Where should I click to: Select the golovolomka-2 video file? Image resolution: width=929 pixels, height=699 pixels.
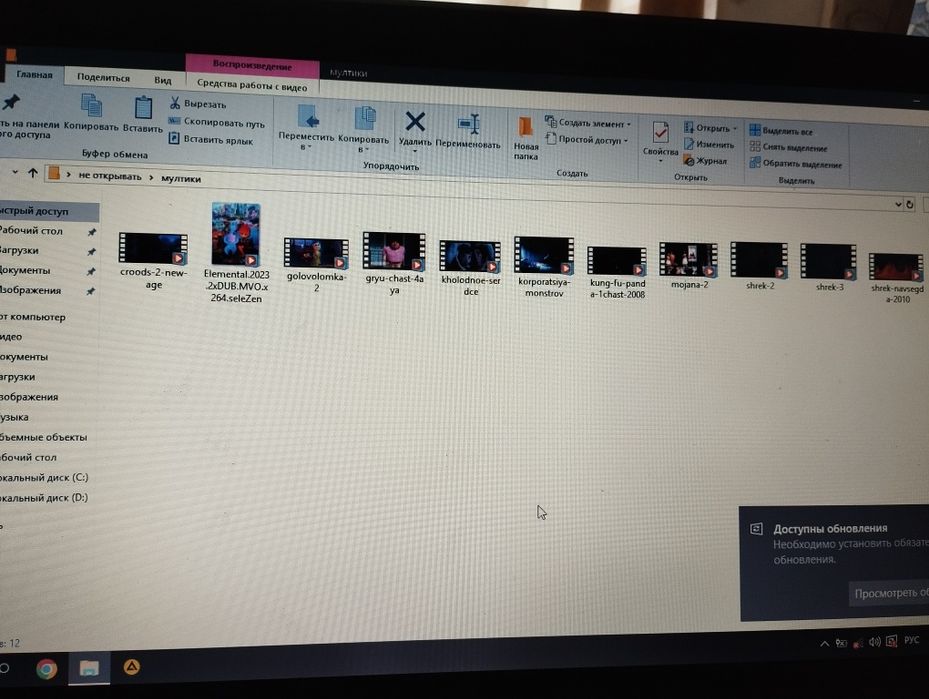316,265
